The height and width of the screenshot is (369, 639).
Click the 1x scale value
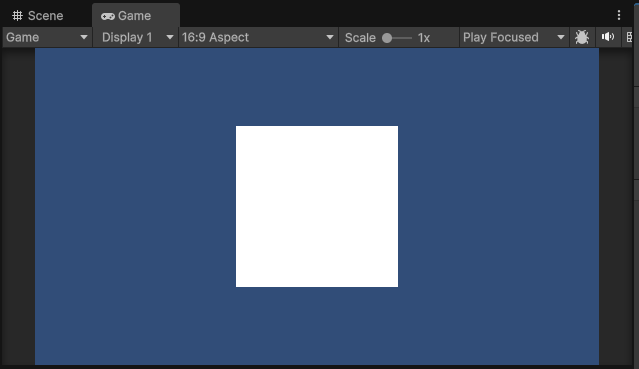coord(424,38)
